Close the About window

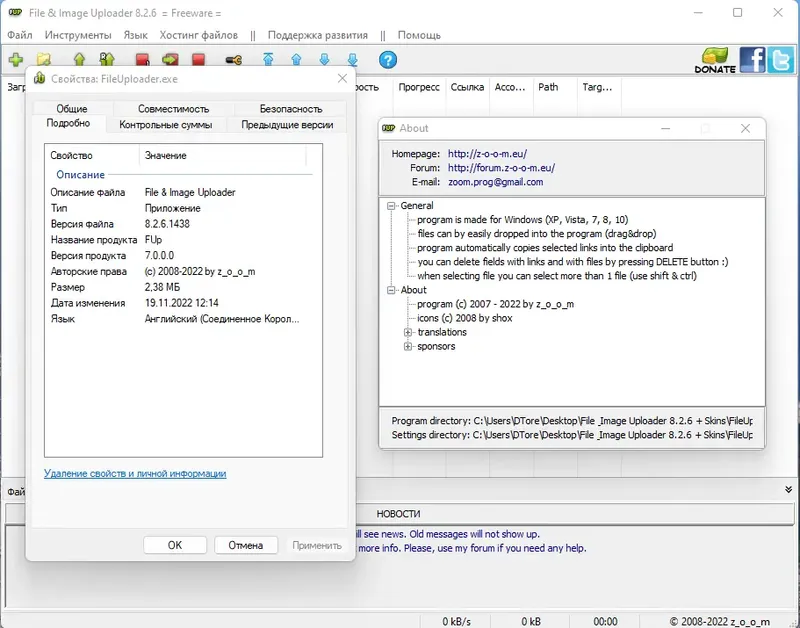click(745, 129)
